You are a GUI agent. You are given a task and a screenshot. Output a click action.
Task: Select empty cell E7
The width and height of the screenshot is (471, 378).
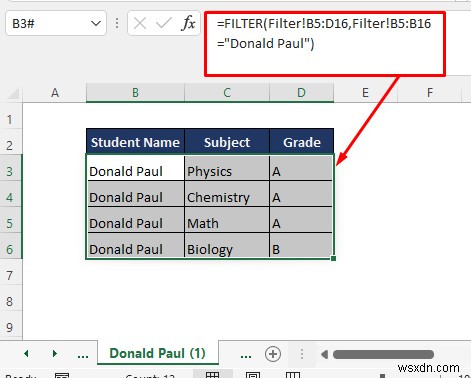tap(365, 272)
